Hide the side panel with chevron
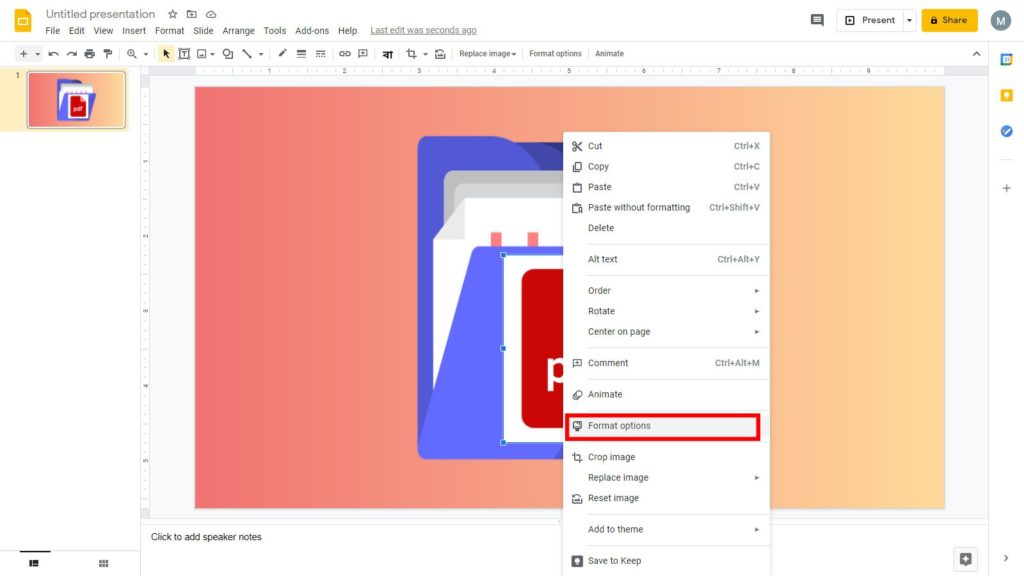1024x576 pixels. pyautogui.click(x=1006, y=558)
